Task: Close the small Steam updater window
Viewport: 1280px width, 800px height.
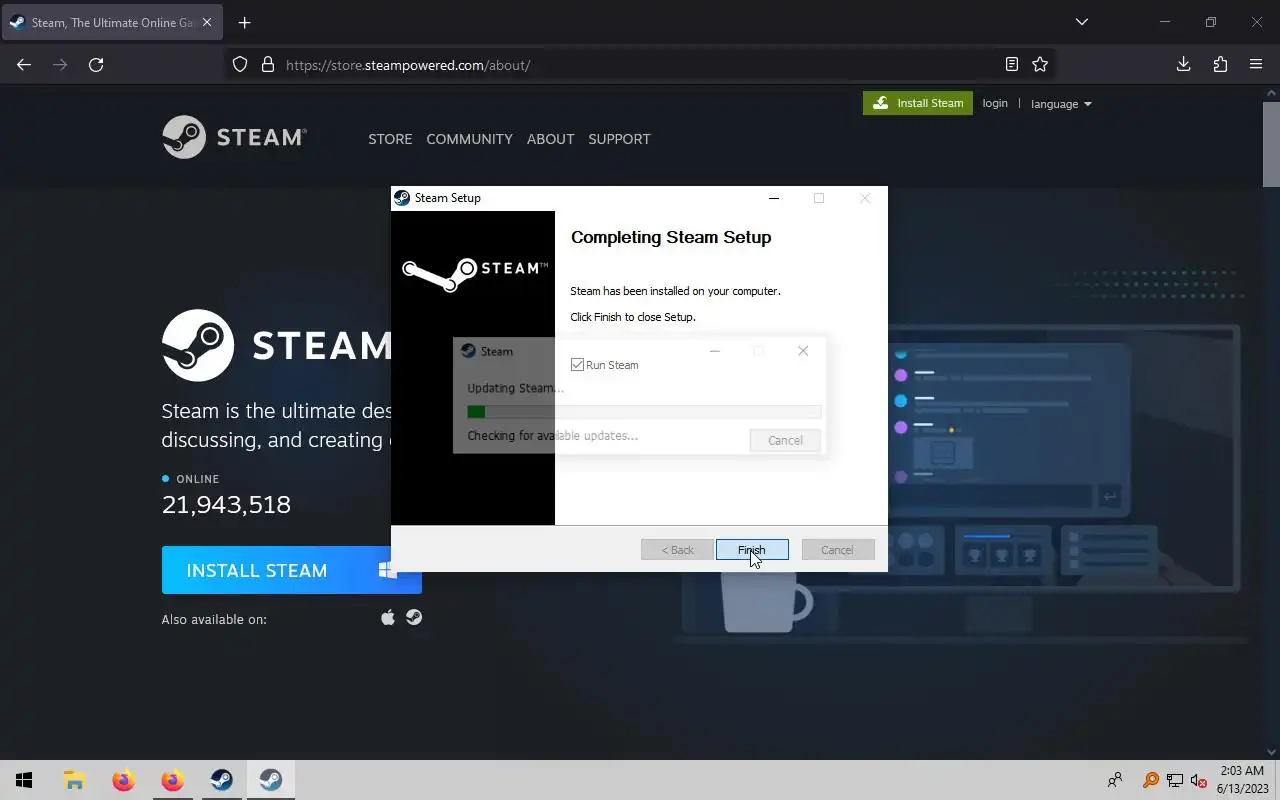Action: pyautogui.click(x=803, y=351)
